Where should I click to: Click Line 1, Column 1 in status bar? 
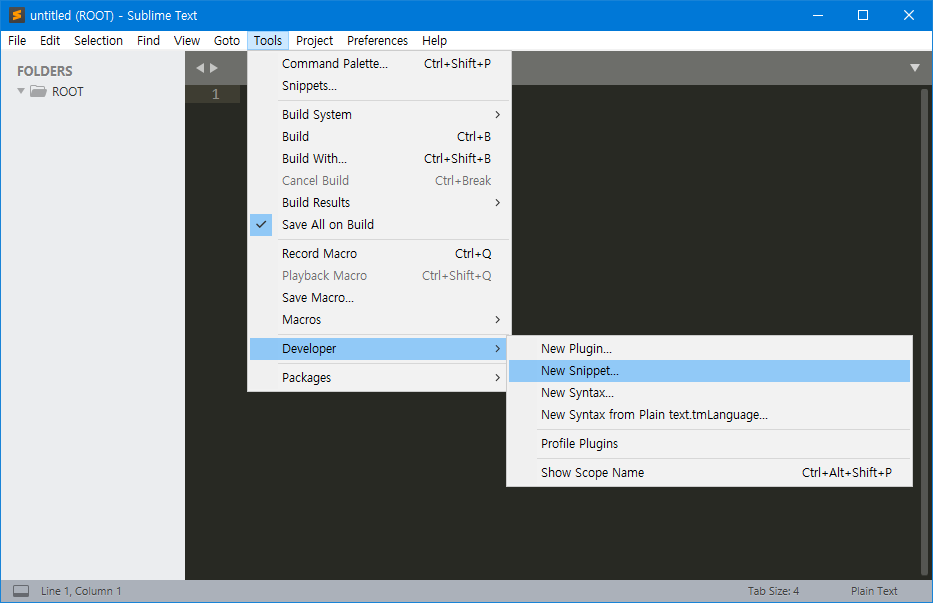click(81, 591)
